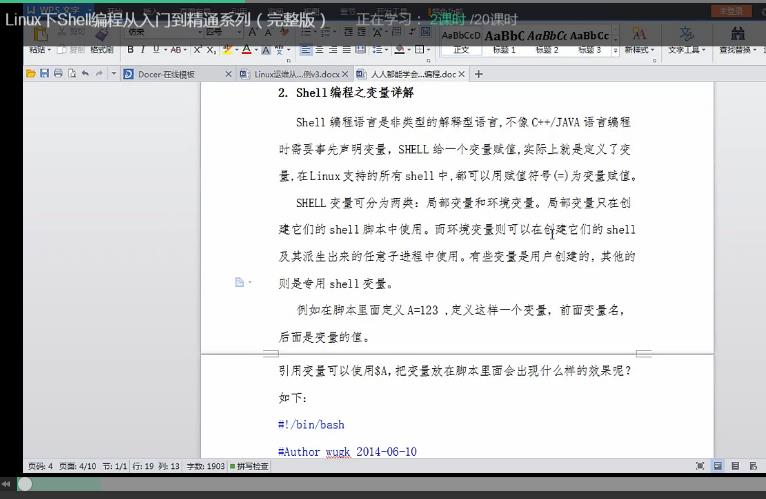
Task: Toggle the 拼写检查 spell check indicator
Action: pos(249,466)
